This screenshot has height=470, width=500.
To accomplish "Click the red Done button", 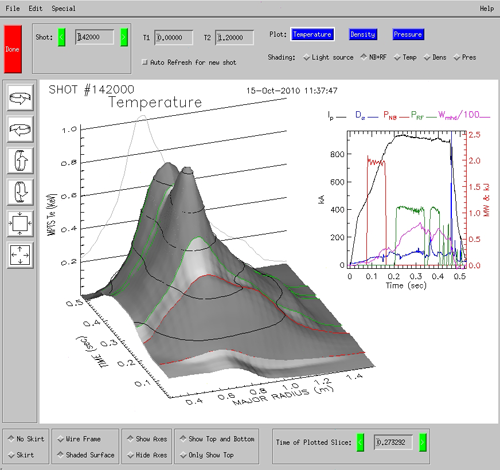I will [13, 49].
